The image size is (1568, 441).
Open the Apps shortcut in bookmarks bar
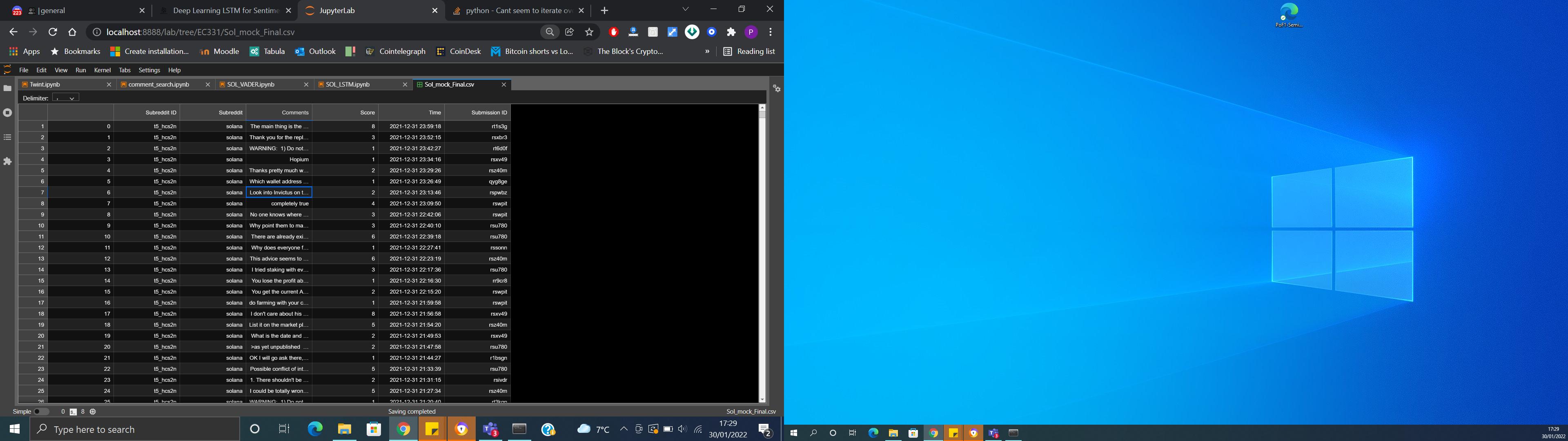pos(25,52)
